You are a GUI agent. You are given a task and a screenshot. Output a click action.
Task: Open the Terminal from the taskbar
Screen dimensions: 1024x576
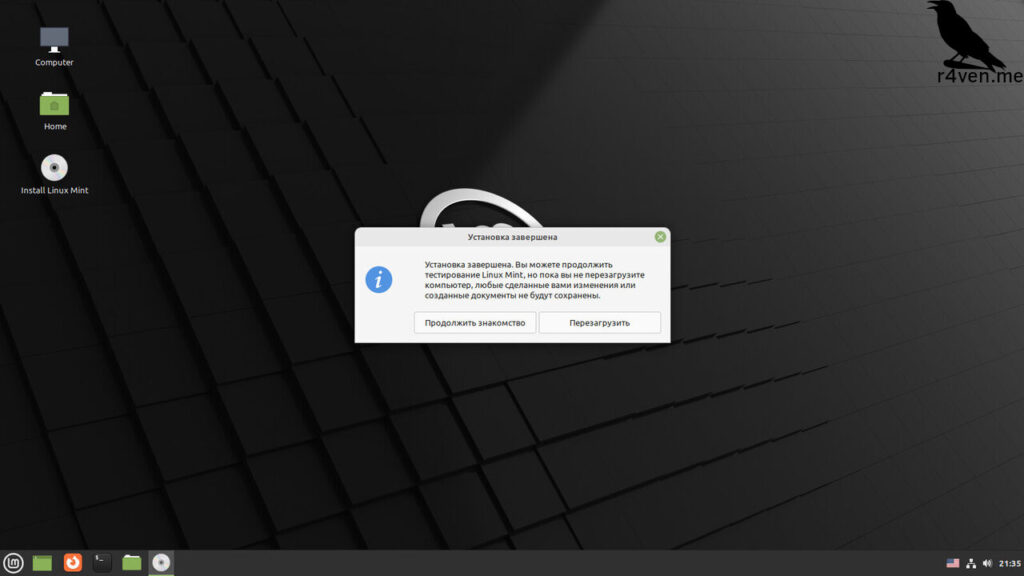pyautogui.click(x=102, y=563)
